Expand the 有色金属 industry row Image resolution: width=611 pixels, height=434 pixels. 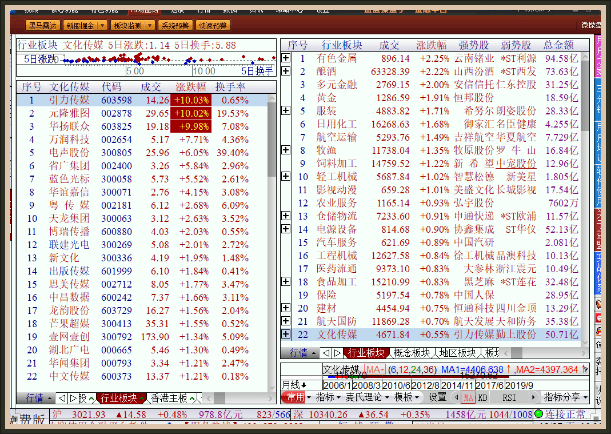pyautogui.click(x=286, y=58)
